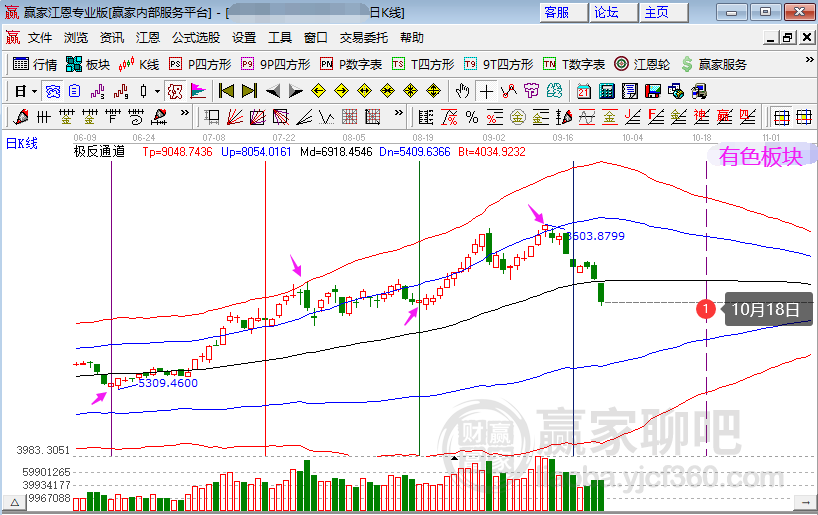Open the 9P四方形 tool
818x515 pixels.
click(275, 64)
